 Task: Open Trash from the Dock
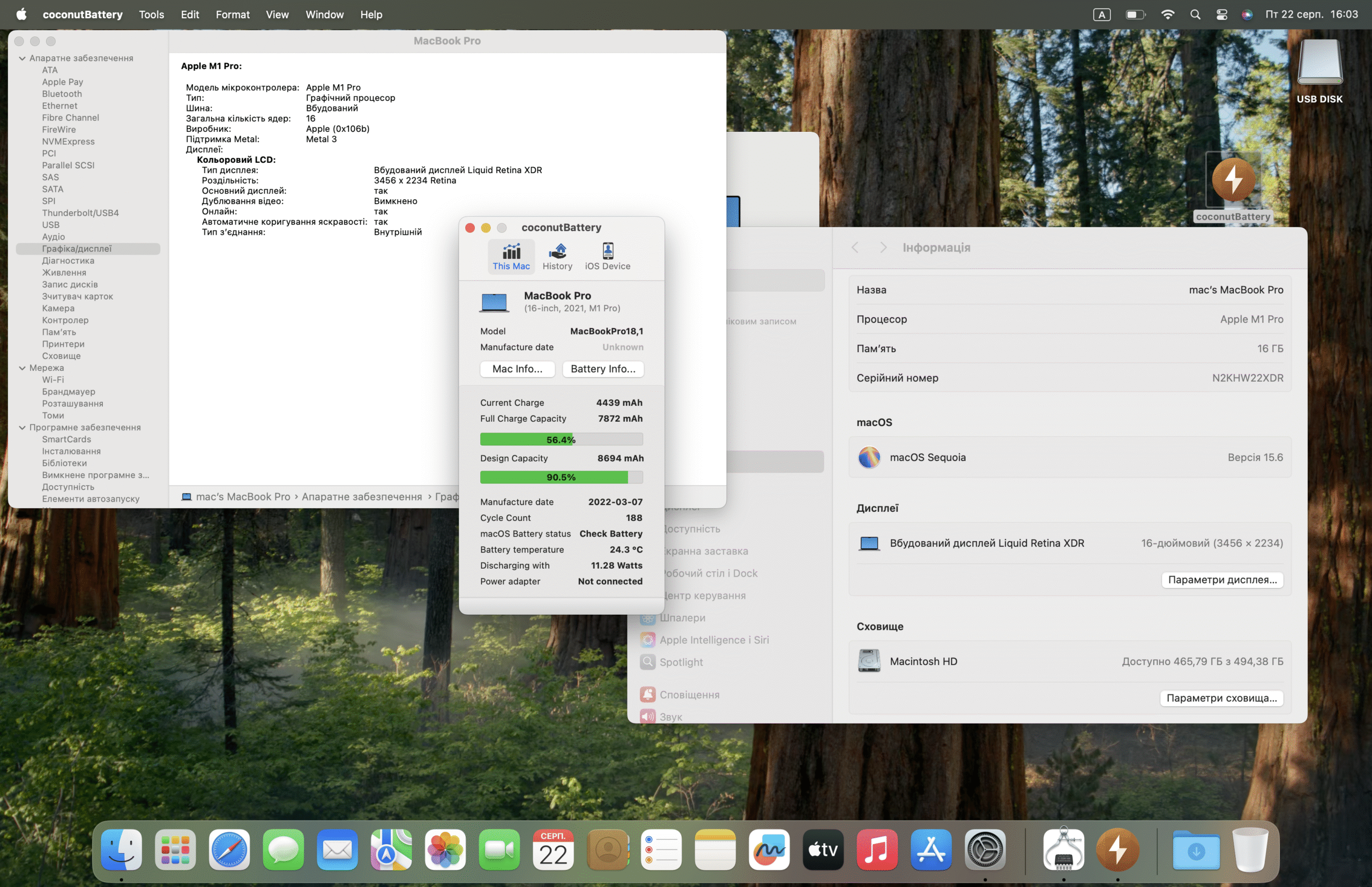[x=1250, y=850]
